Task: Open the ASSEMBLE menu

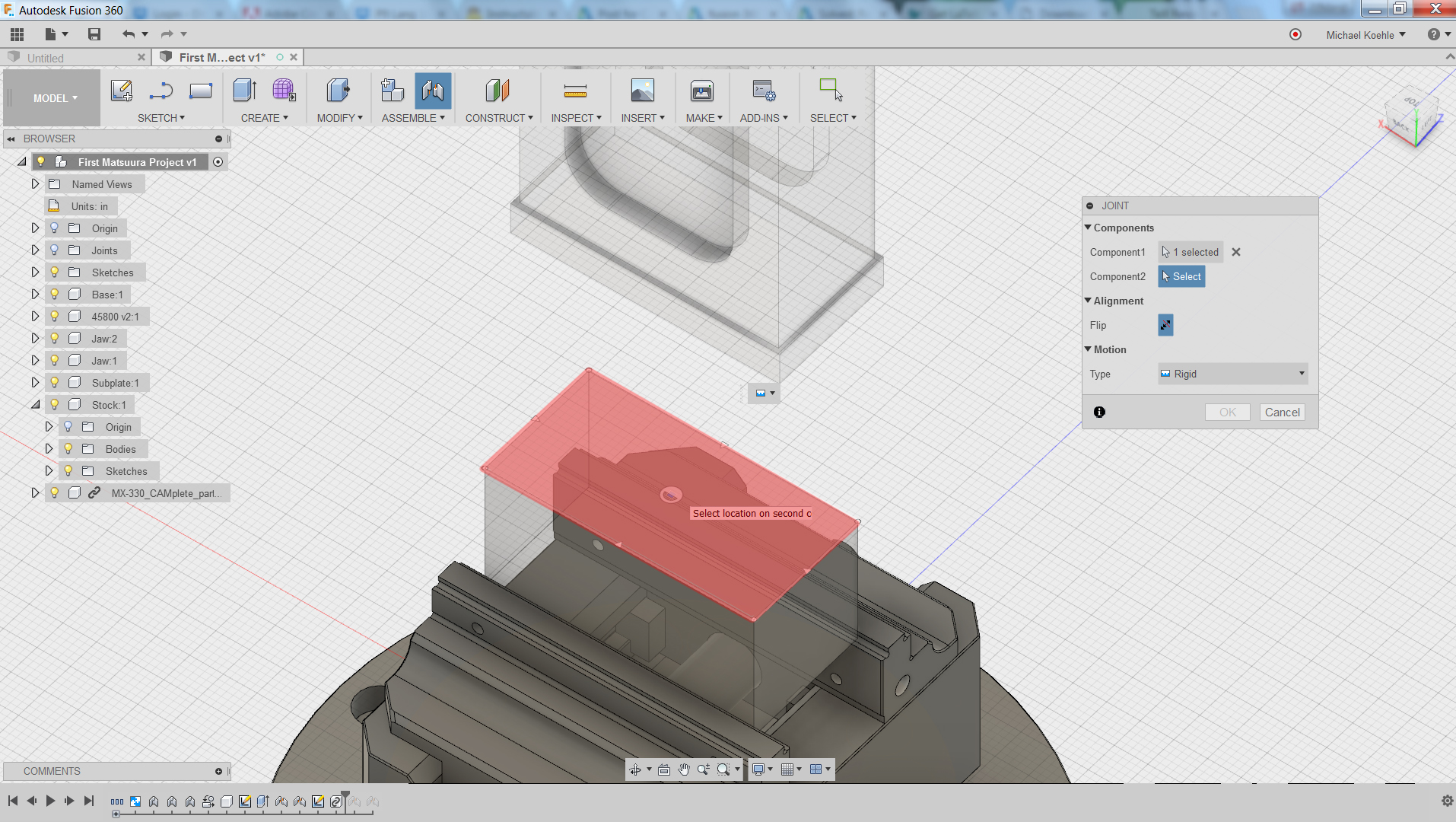Action: click(413, 118)
